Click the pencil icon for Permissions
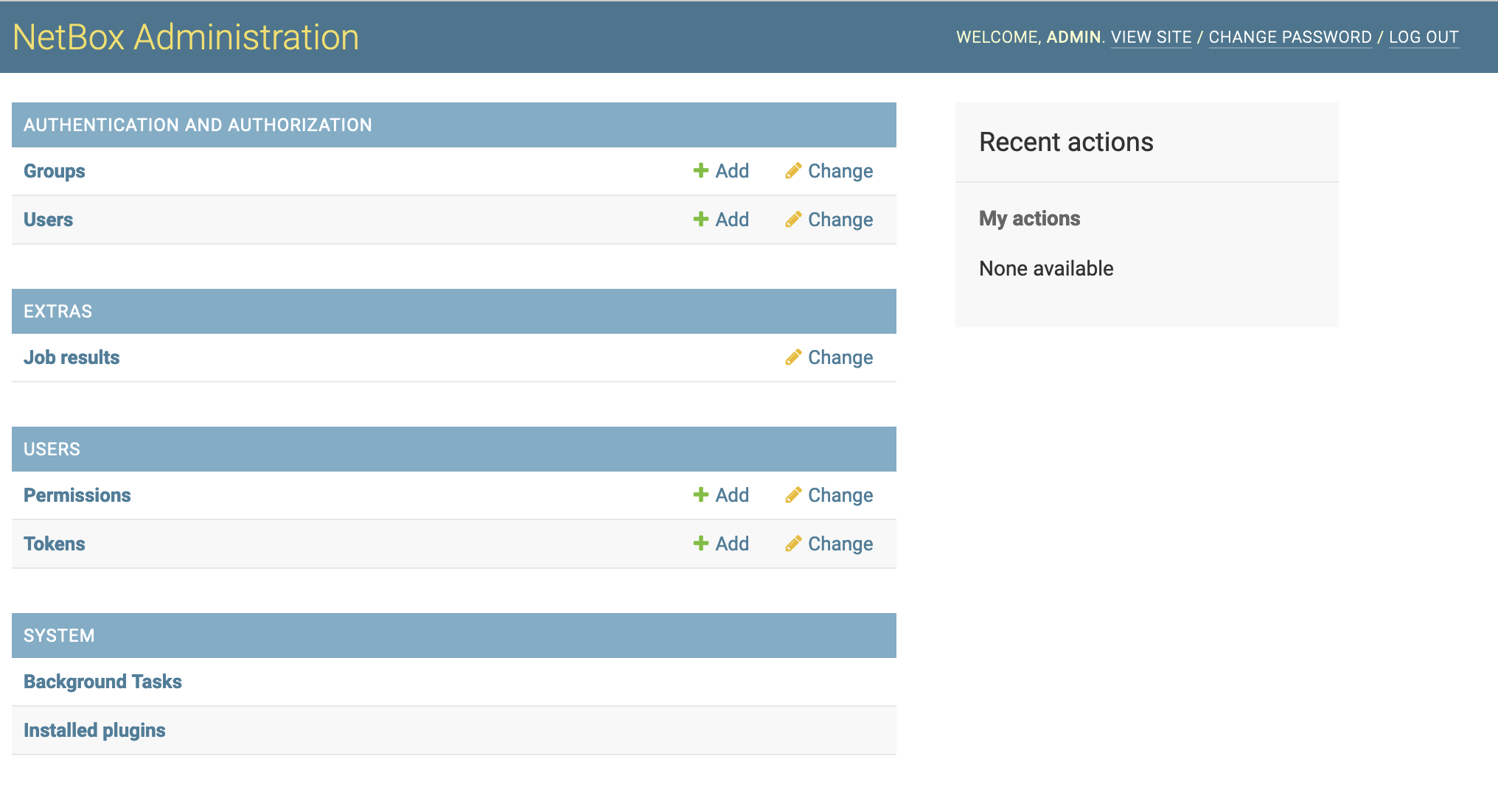The image size is (1498, 812). [x=793, y=495]
